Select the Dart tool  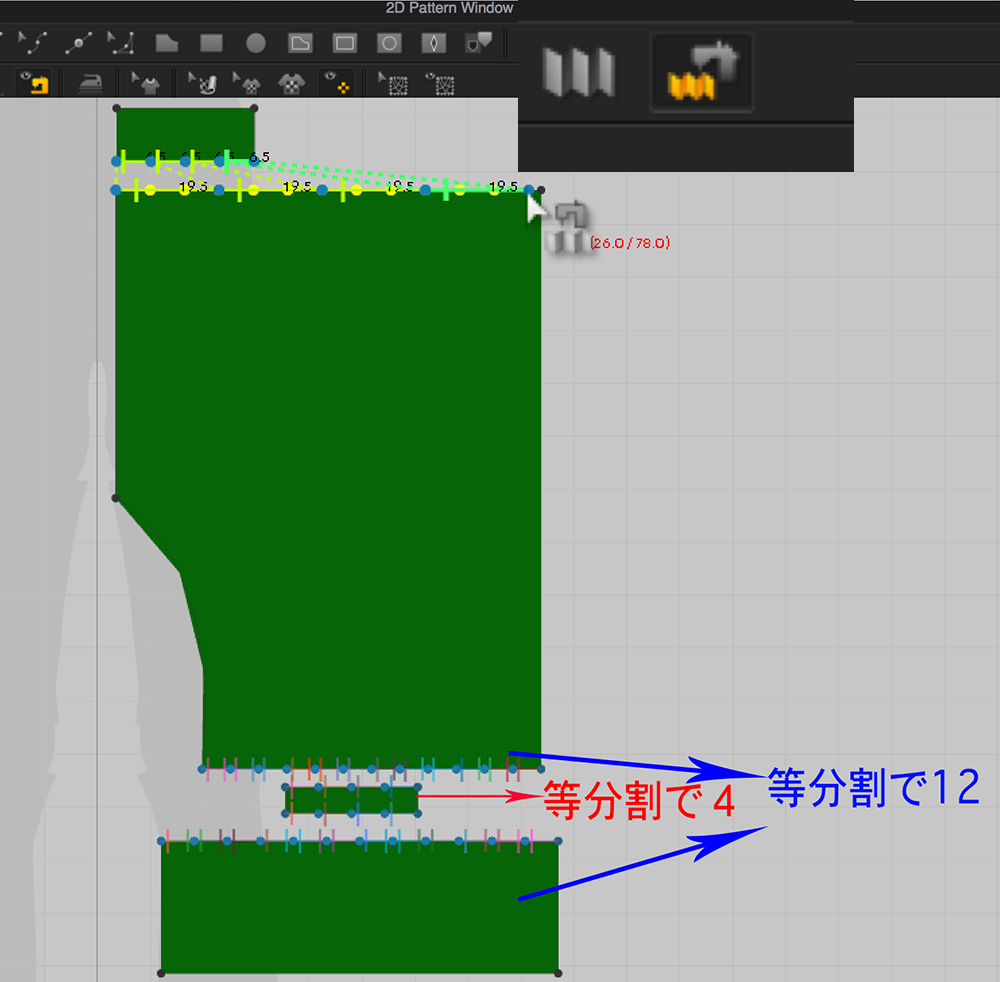433,43
